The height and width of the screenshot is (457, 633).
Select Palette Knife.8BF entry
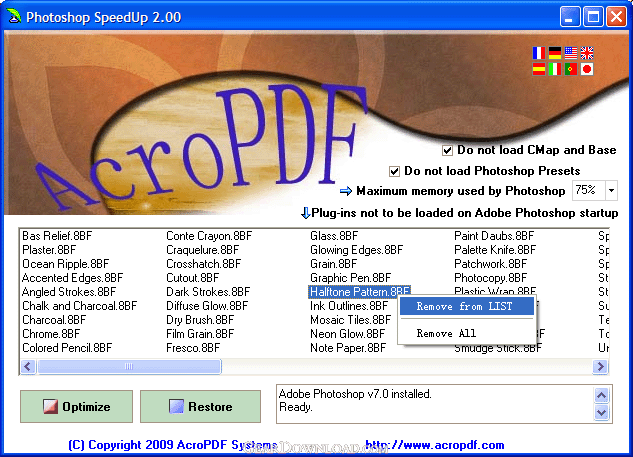coord(495,250)
